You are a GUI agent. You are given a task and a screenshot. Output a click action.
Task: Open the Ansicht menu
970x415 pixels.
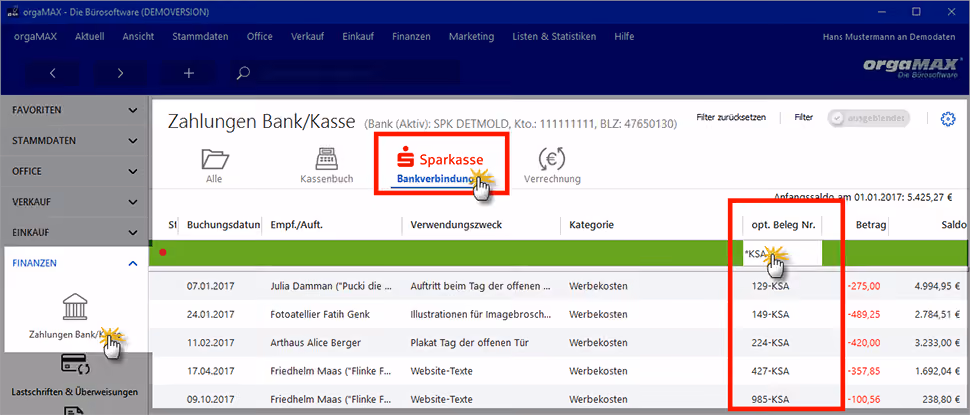[139, 36]
